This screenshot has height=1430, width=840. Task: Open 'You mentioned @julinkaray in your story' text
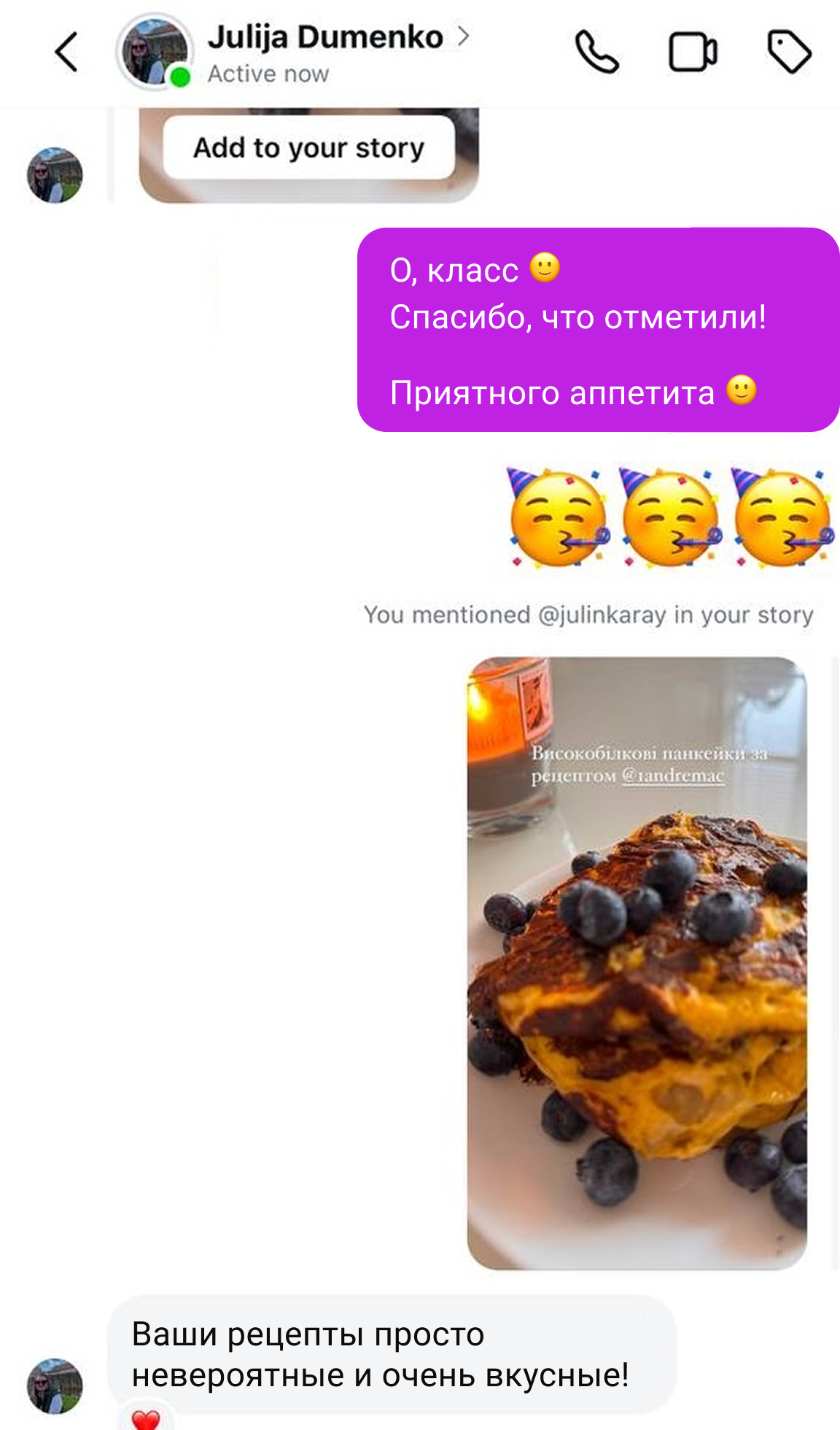[588, 615]
